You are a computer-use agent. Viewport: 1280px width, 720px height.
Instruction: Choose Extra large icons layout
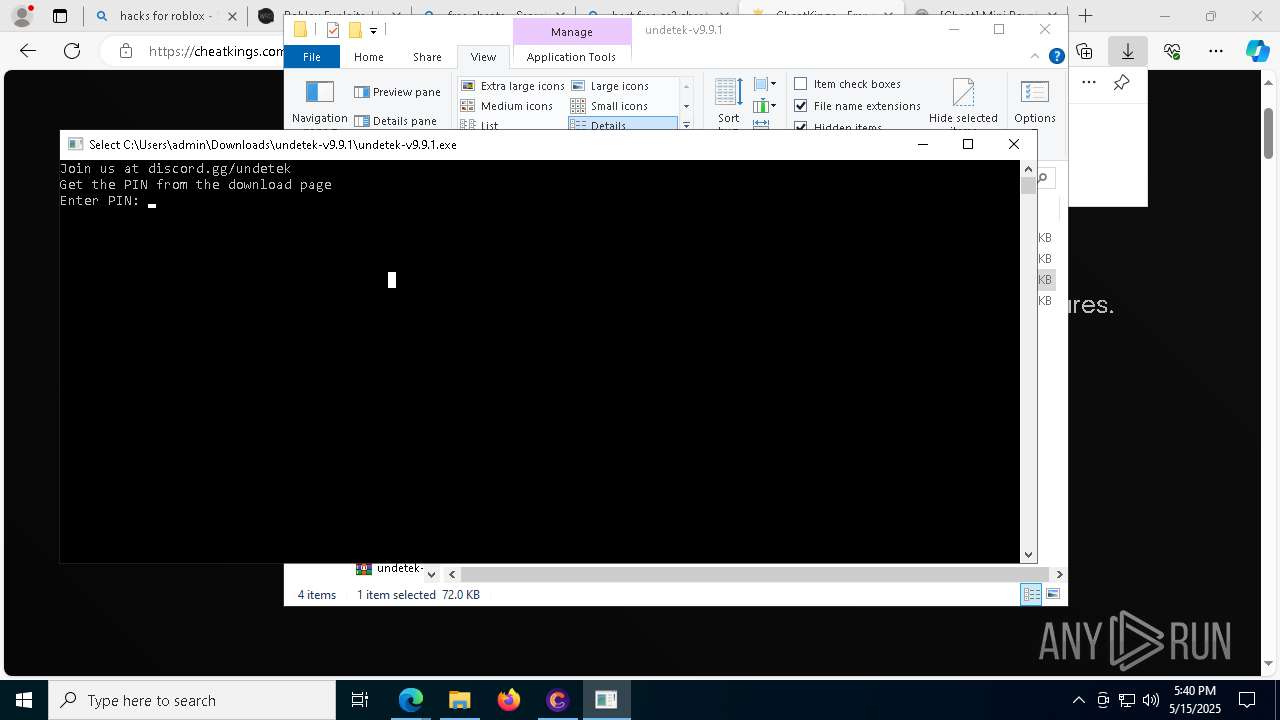pyautogui.click(x=512, y=86)
